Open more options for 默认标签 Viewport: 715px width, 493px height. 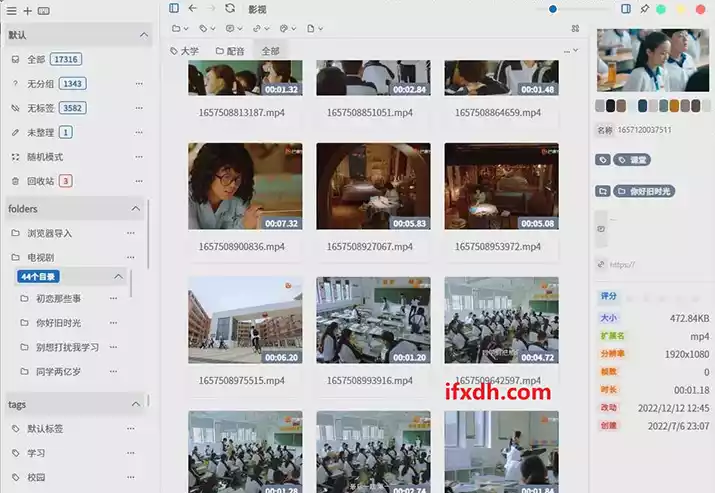[131, 429]
